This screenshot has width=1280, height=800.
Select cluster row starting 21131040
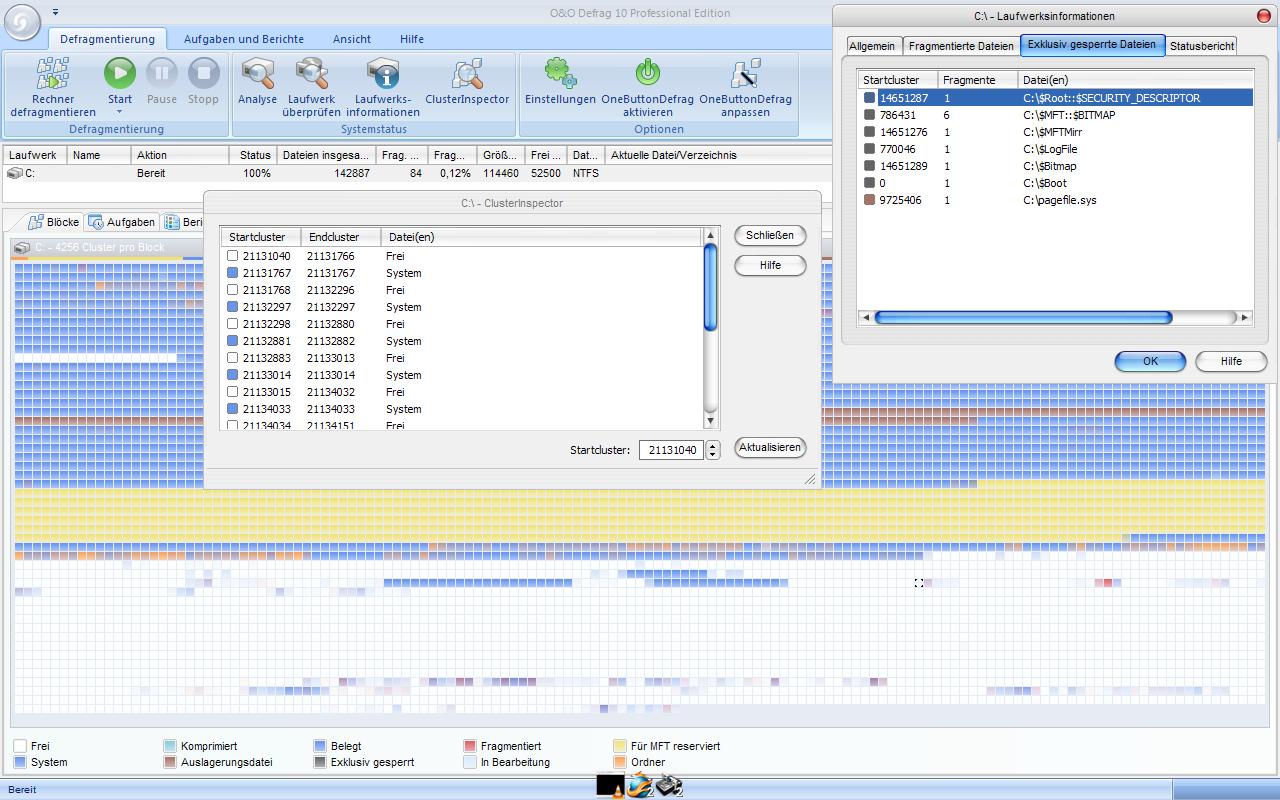(462, 256)
